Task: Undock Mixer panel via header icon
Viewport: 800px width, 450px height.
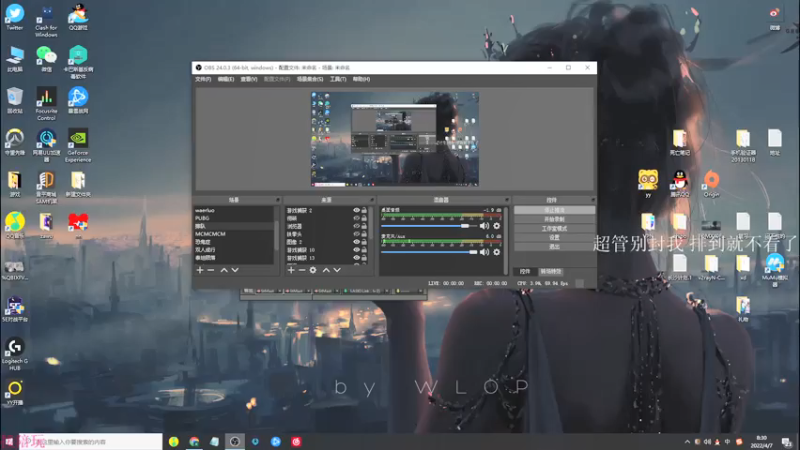Action: [507, 200]
